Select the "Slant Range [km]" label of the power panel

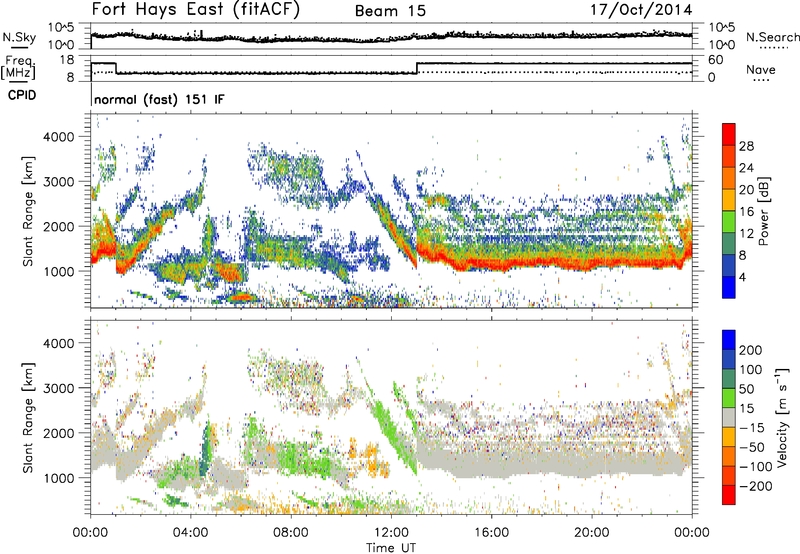(28, 211)
